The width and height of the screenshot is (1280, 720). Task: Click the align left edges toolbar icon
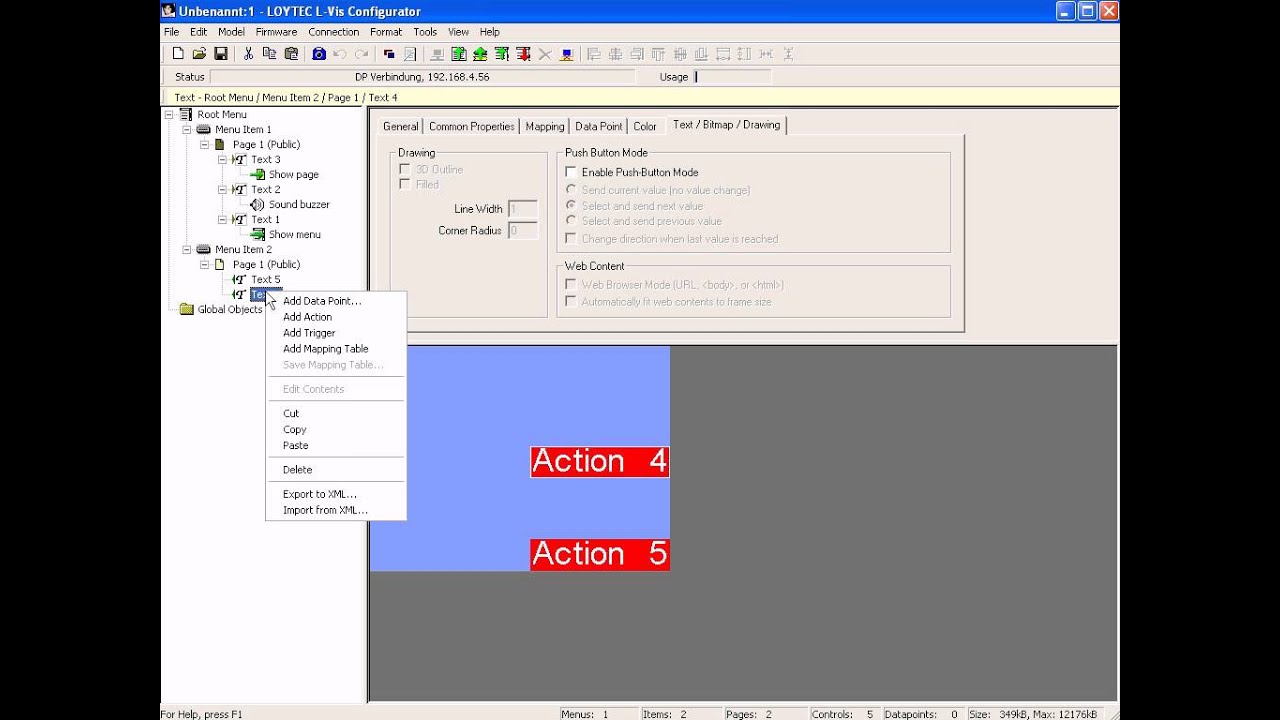pos(594,54)
